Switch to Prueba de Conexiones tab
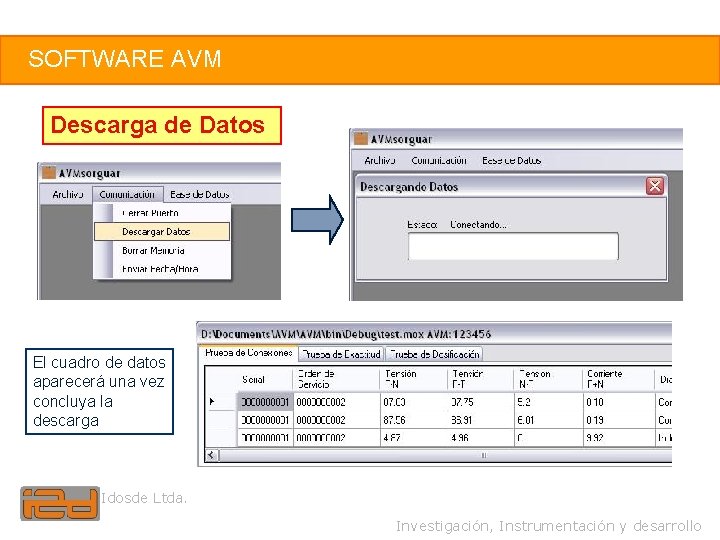 248,353
